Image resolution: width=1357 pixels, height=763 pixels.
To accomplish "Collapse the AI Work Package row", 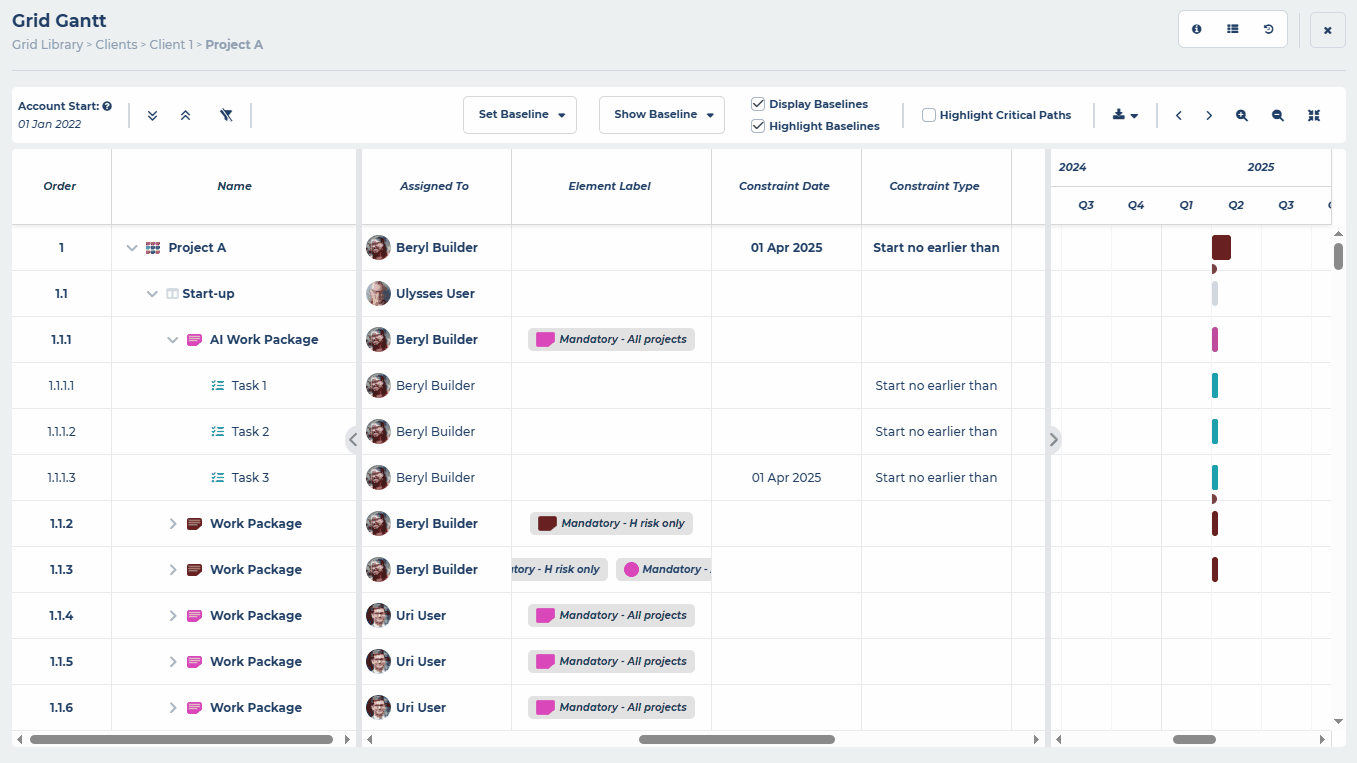I will click(172, 339).
